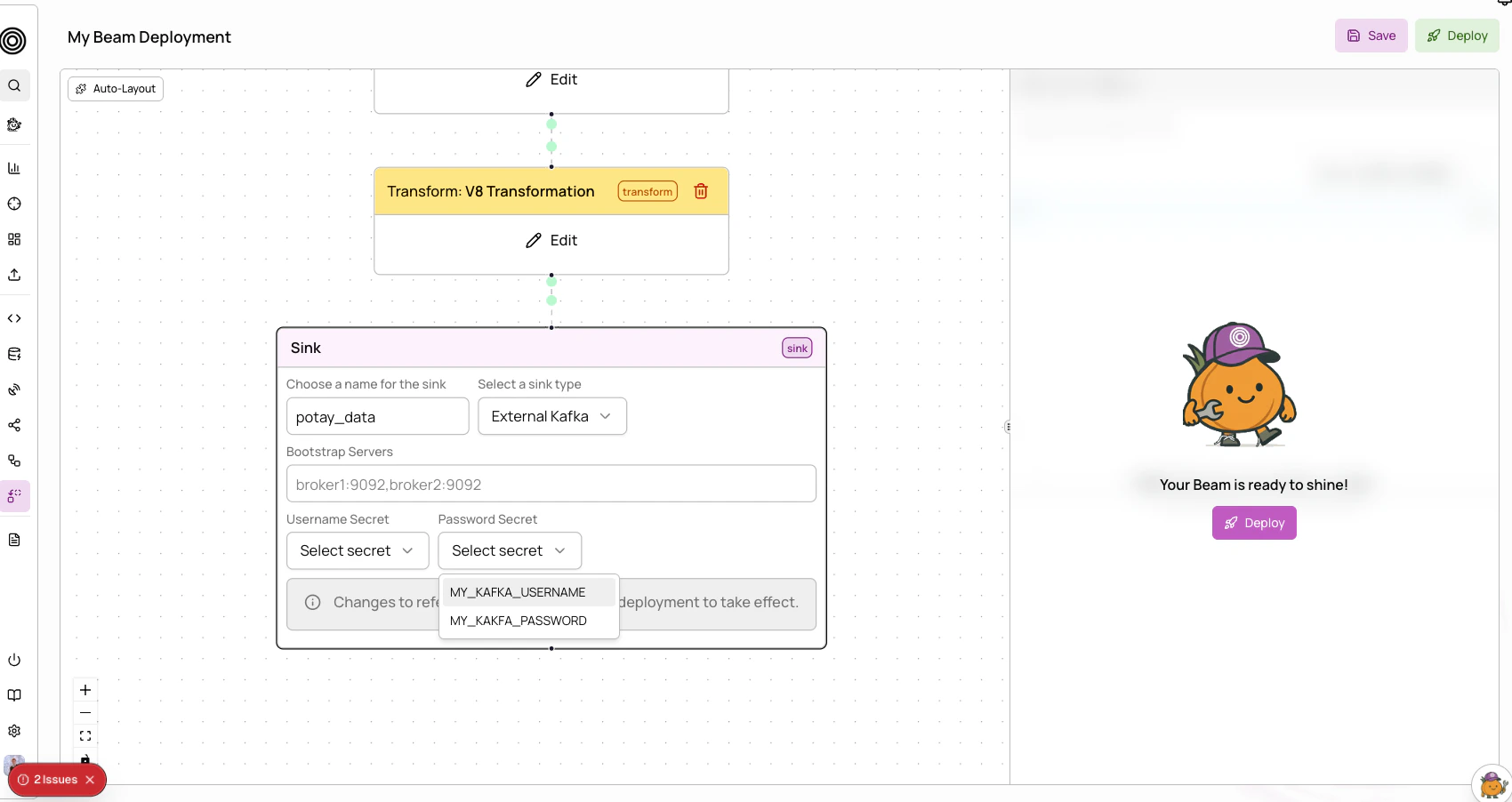
Task: Open the Username Secret select dropdown
Action: (357, 550)
